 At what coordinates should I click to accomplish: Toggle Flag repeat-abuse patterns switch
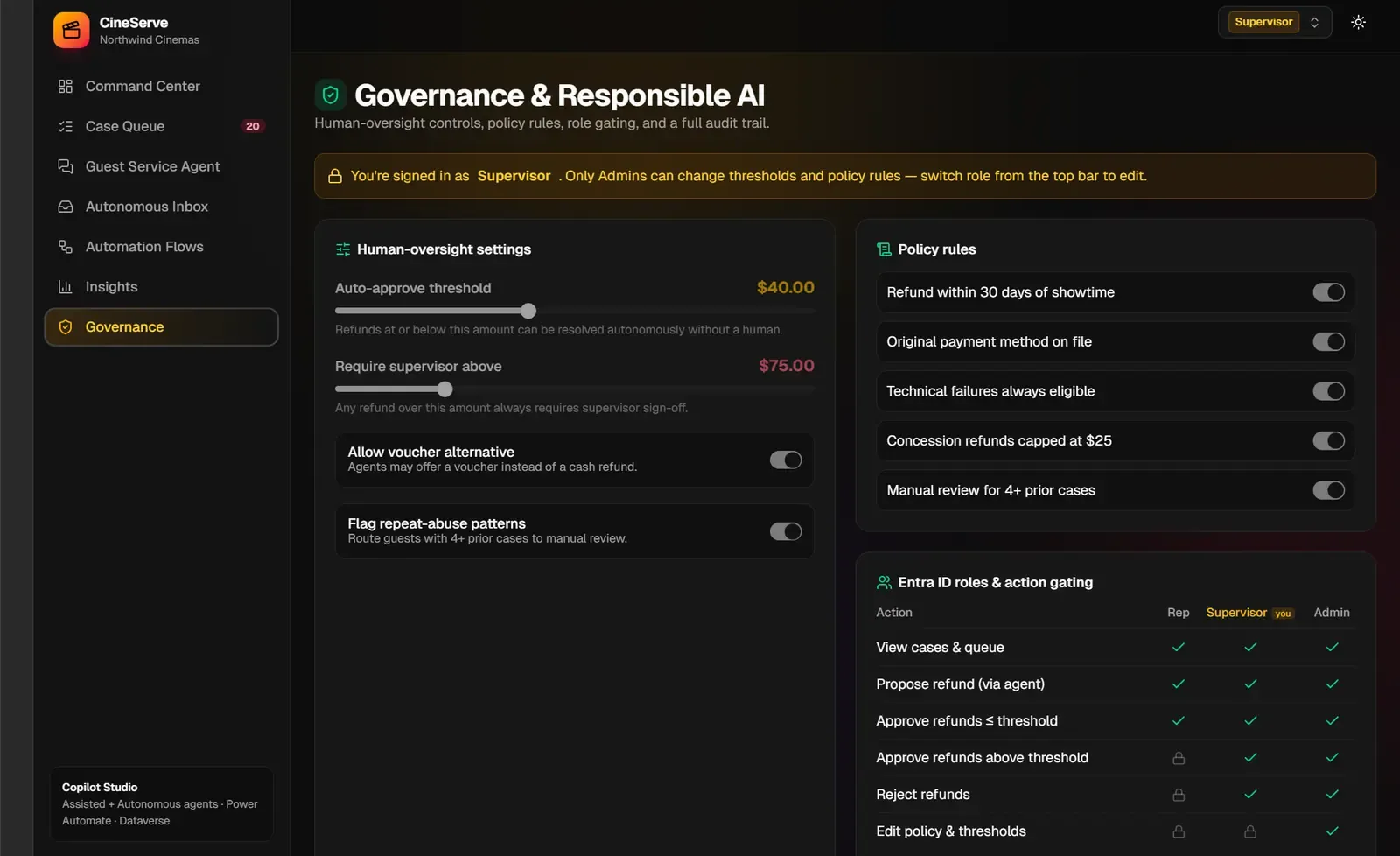[786, 532]
